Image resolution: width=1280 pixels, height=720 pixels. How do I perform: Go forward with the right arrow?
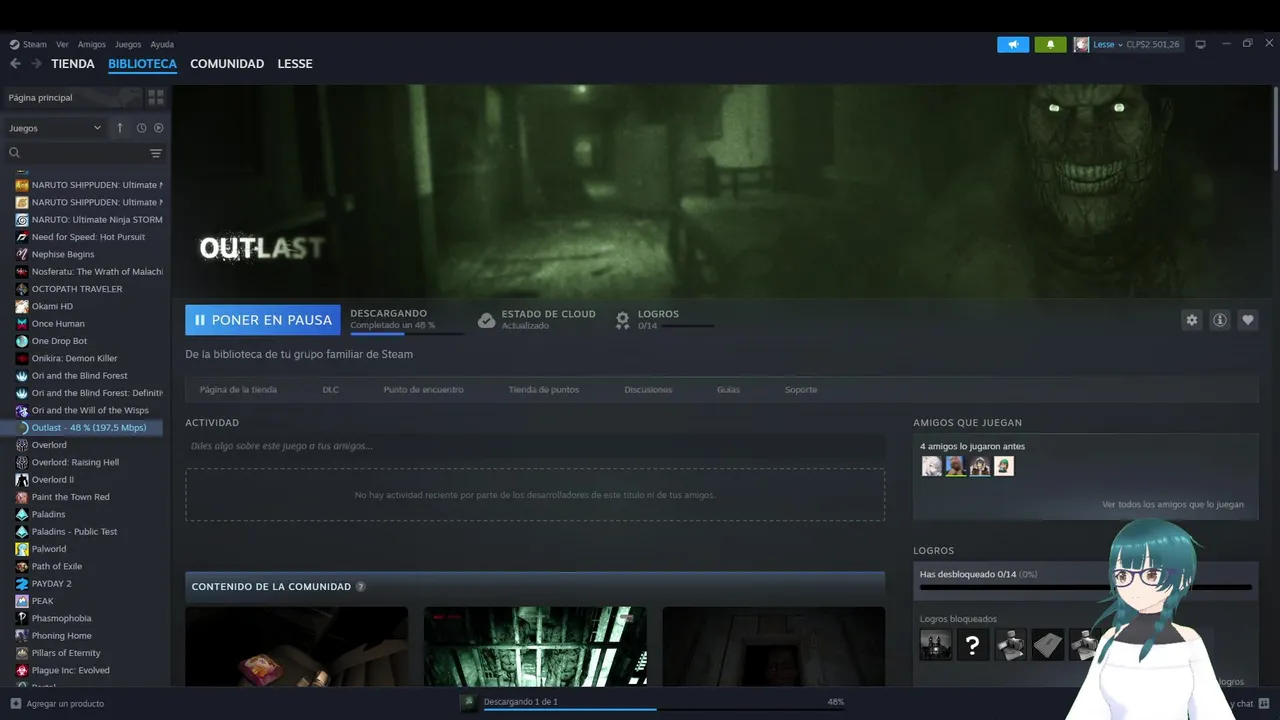pos(36,64)
